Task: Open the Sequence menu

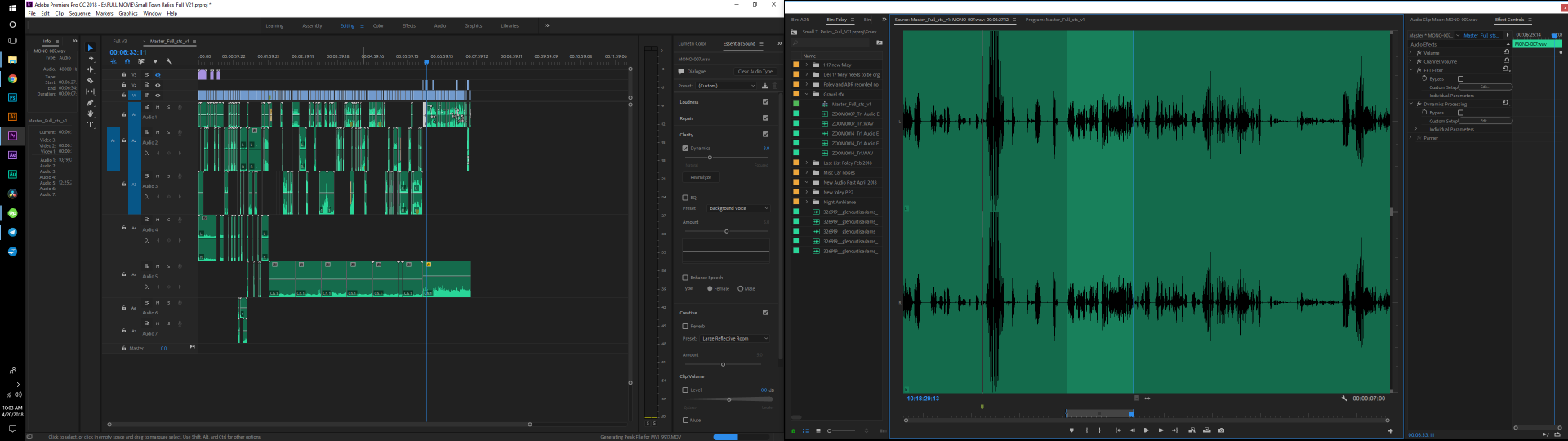Action: pos(80,13)
